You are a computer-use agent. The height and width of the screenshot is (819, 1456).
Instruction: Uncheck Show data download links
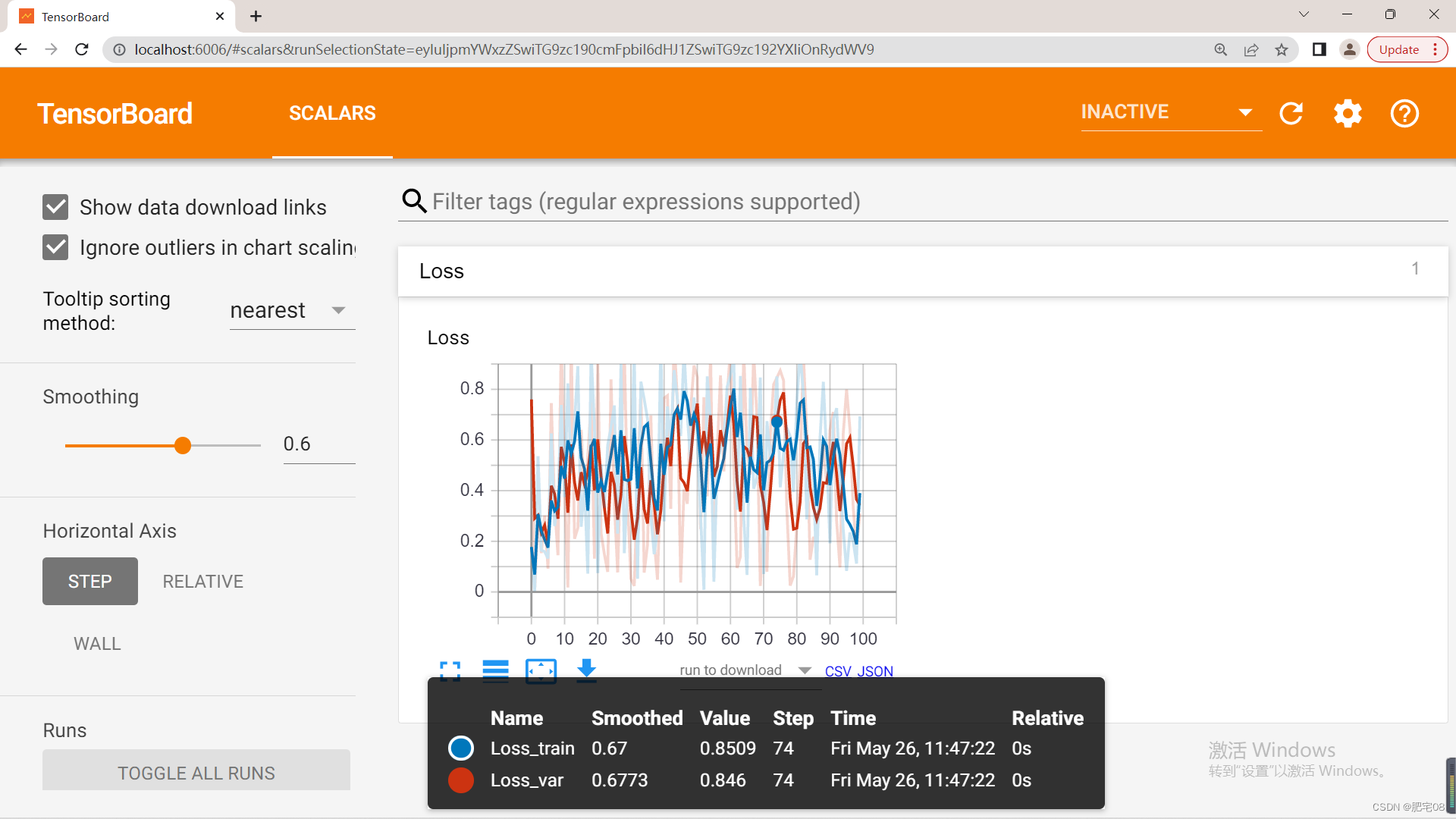click(x=55, y=207)
